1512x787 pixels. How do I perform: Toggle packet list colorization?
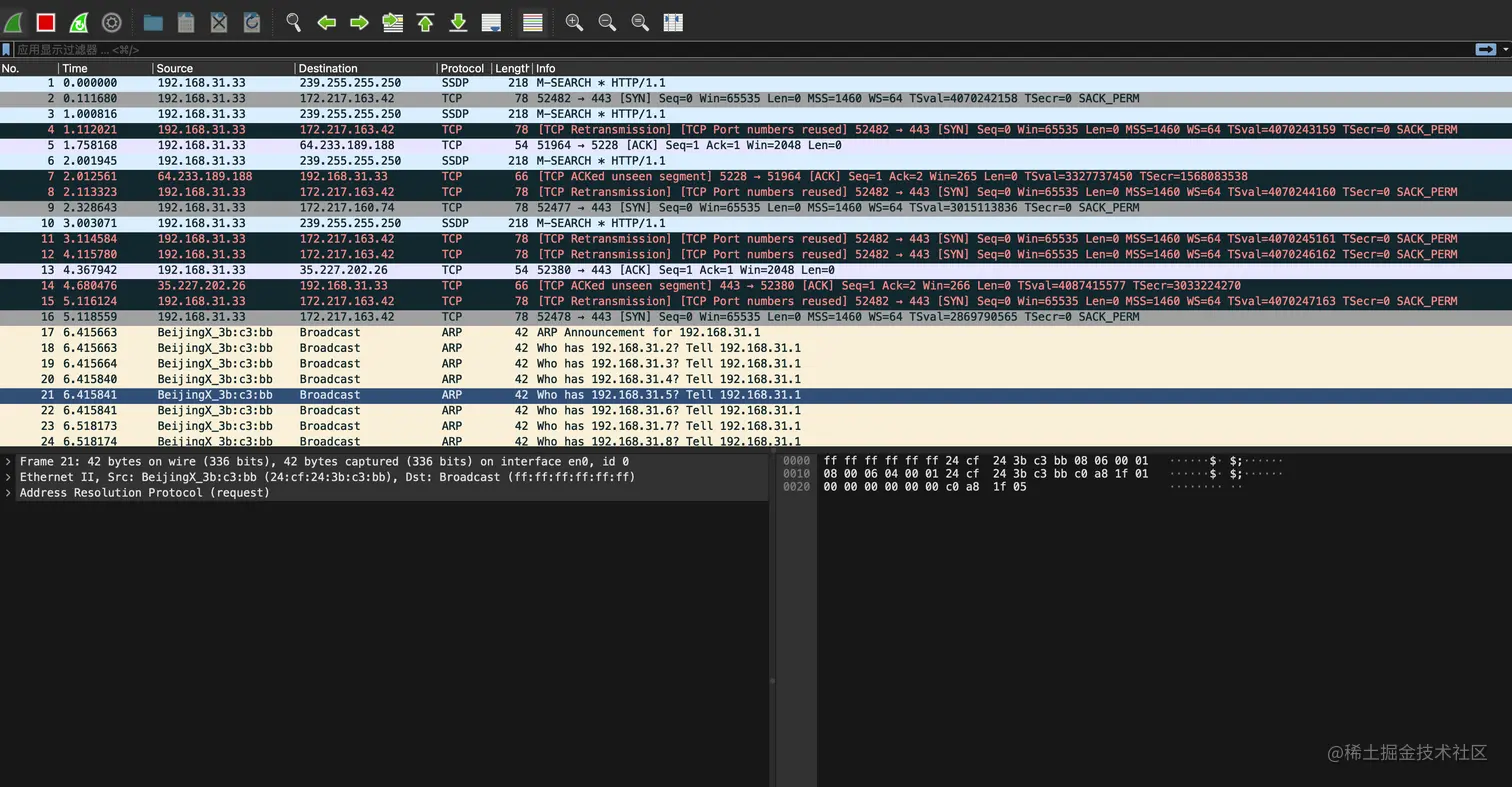point(533,22)
